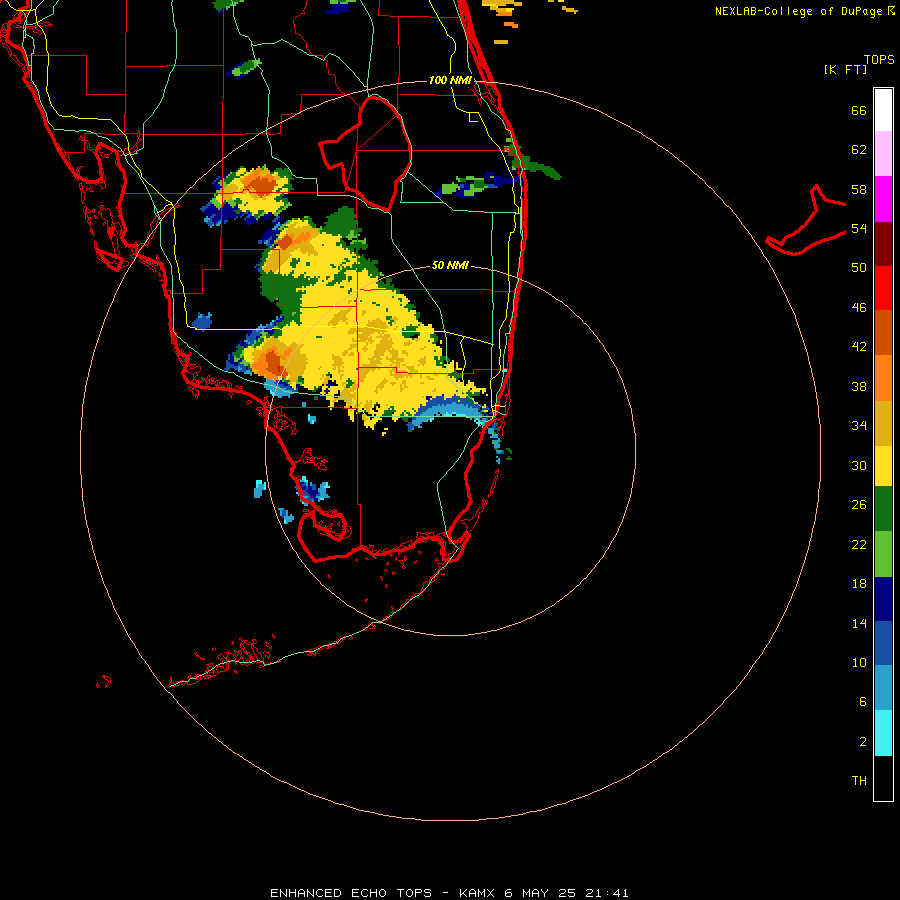Click the [K FT] units label

845,69
